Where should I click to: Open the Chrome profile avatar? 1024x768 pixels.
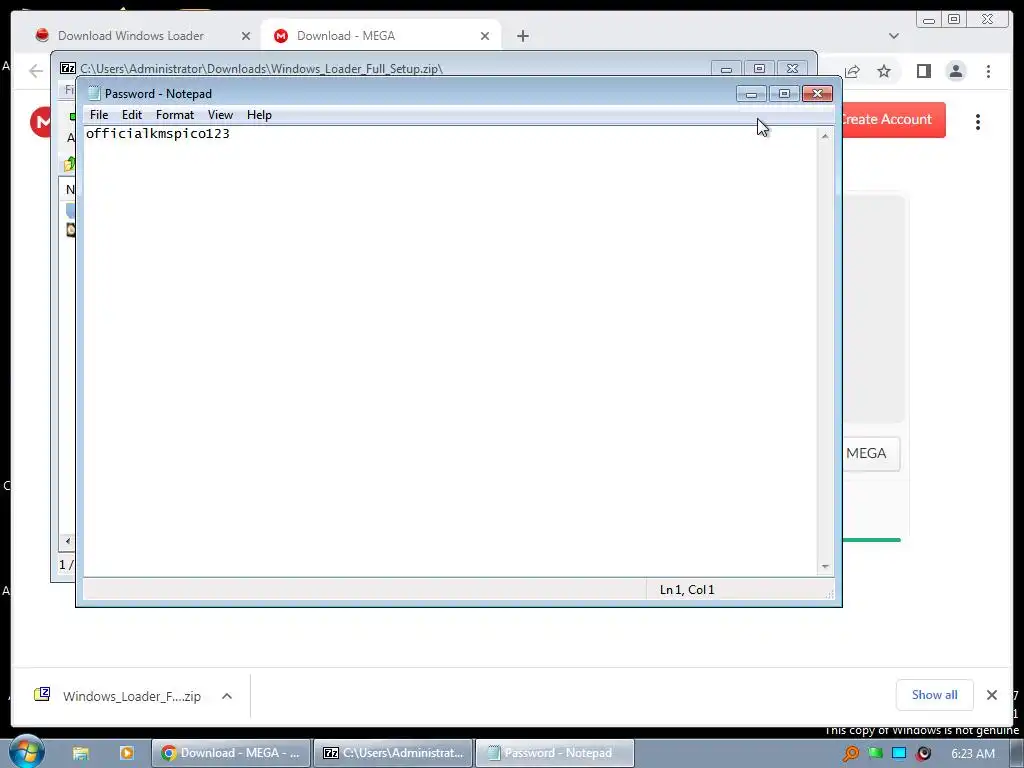coord(955,71)
